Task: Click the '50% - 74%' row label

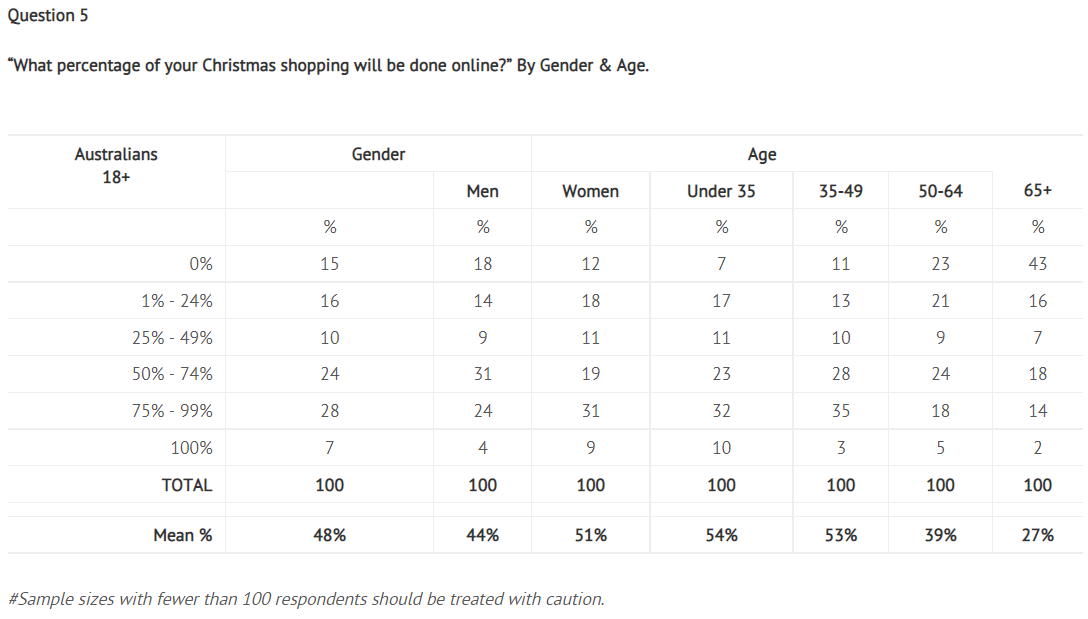Action: (x=172, y=374)
